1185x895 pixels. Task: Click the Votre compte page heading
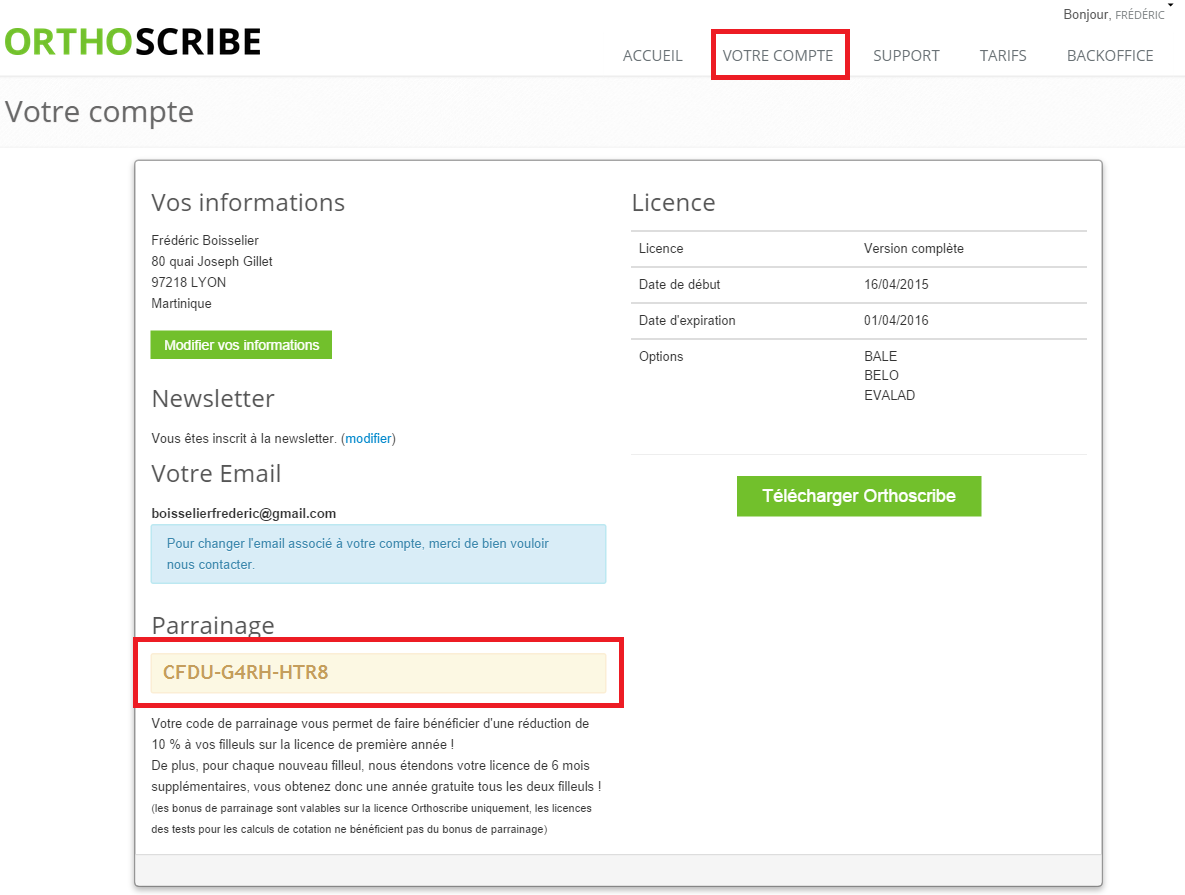[99, 111]
